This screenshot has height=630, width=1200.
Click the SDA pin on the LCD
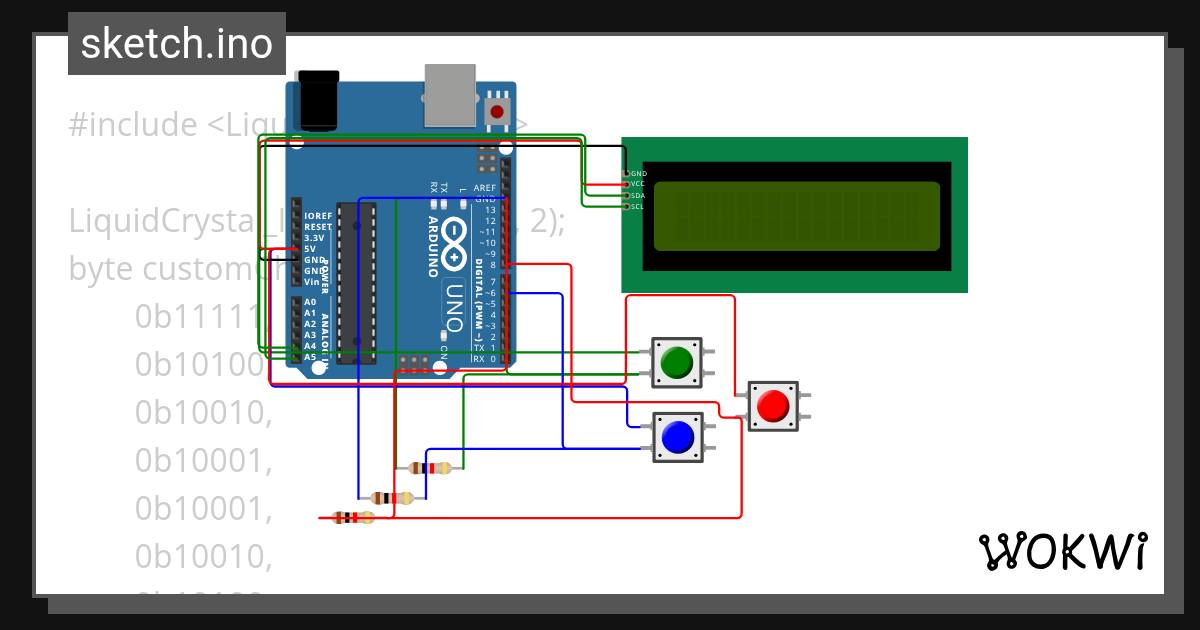(x=627, y=196)
